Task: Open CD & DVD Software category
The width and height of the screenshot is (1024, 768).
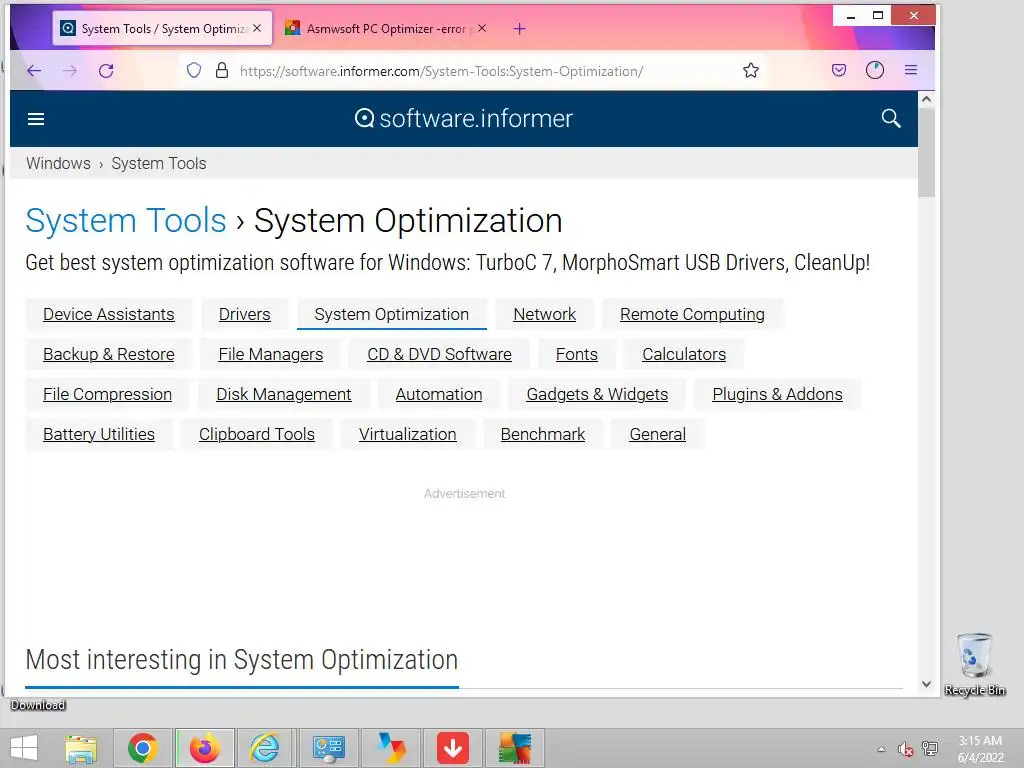Action: (x=440, y=354)
